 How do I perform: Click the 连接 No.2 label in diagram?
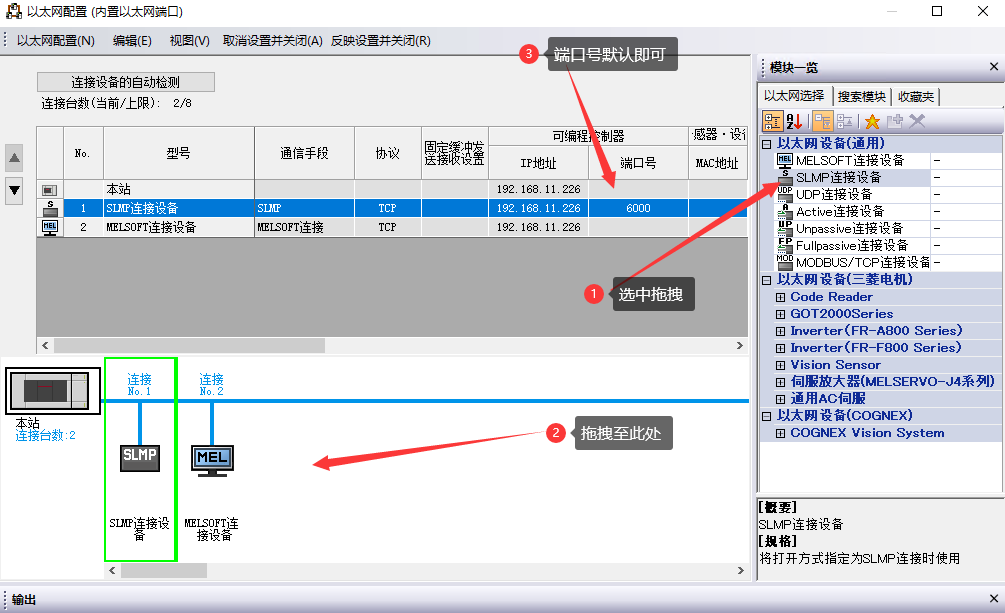[x=212, y=385]
